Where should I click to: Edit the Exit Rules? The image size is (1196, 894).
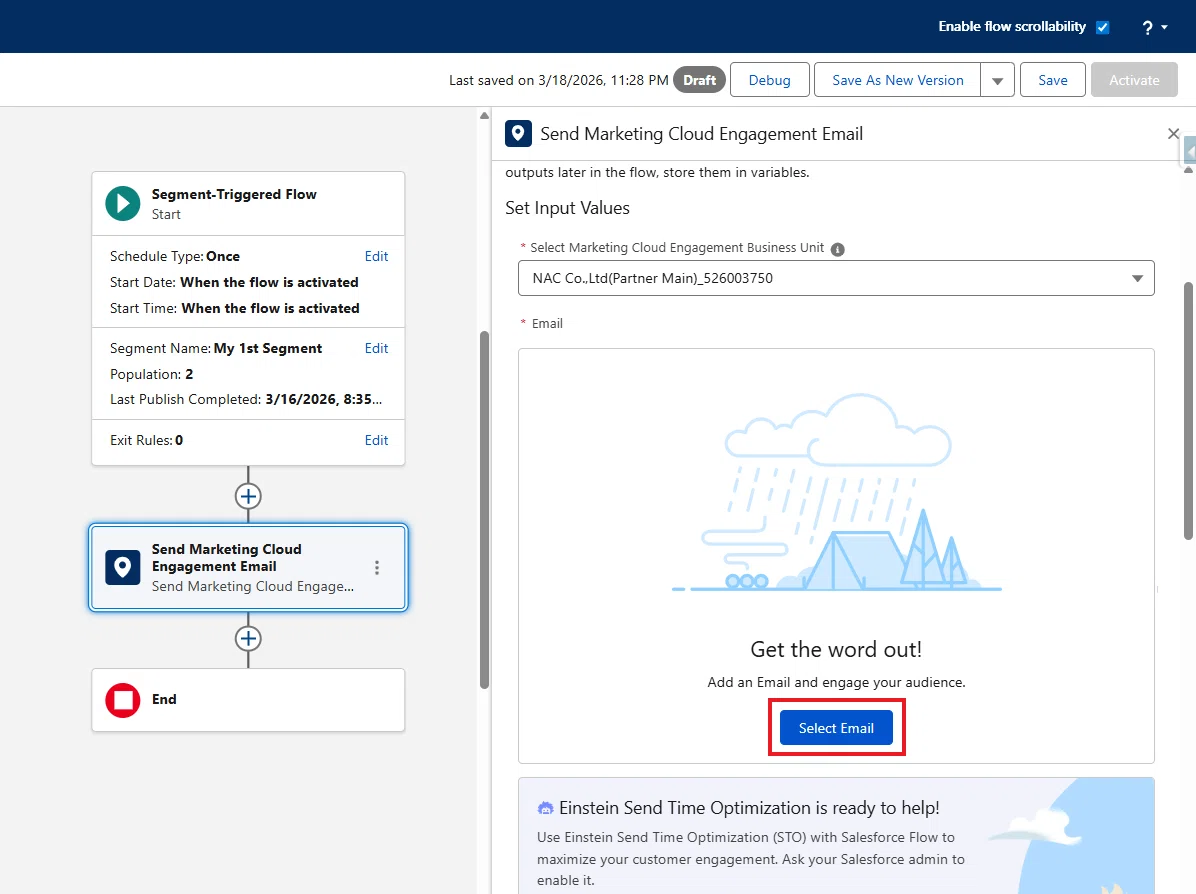376,440
